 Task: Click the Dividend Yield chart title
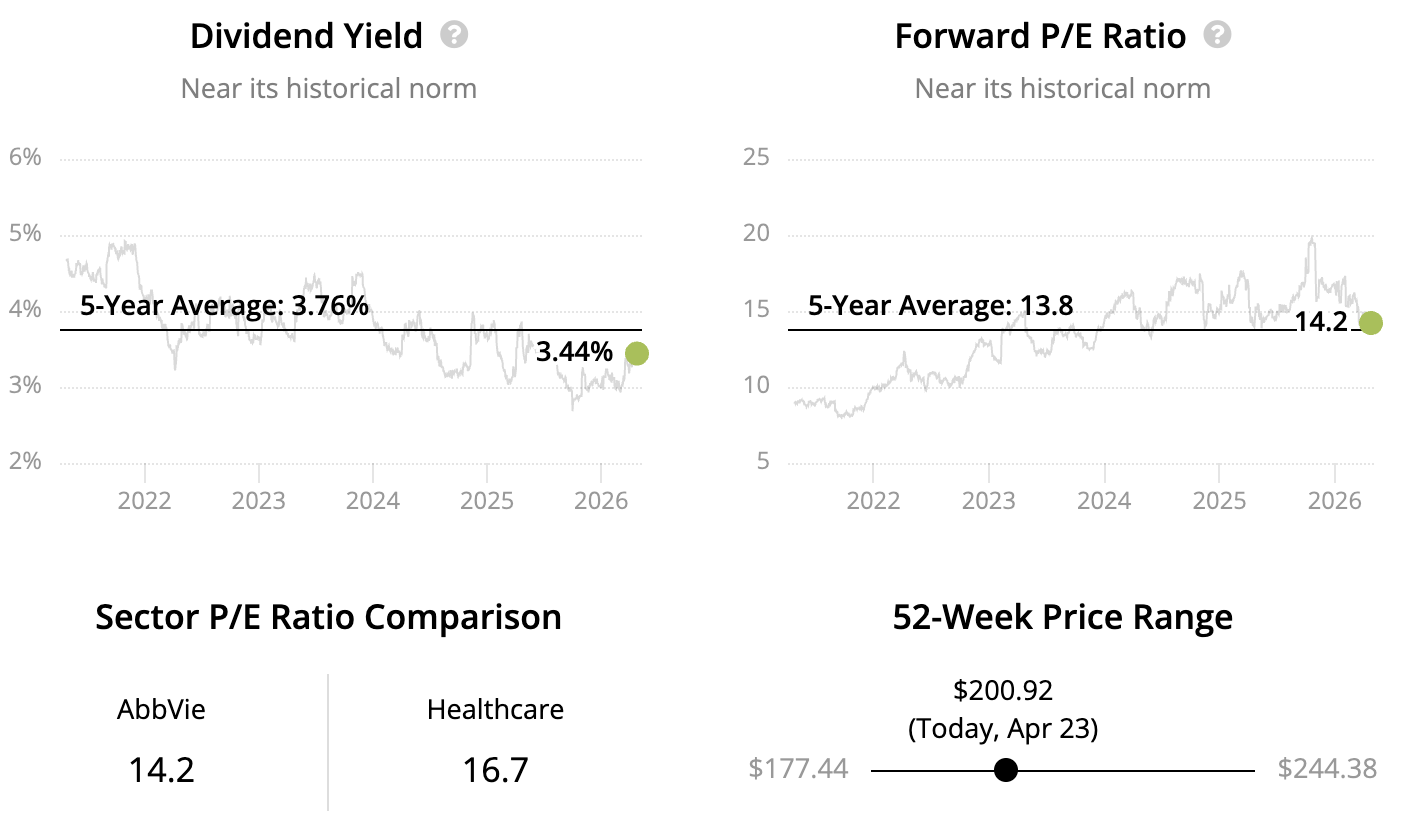[x=306, y=37]
